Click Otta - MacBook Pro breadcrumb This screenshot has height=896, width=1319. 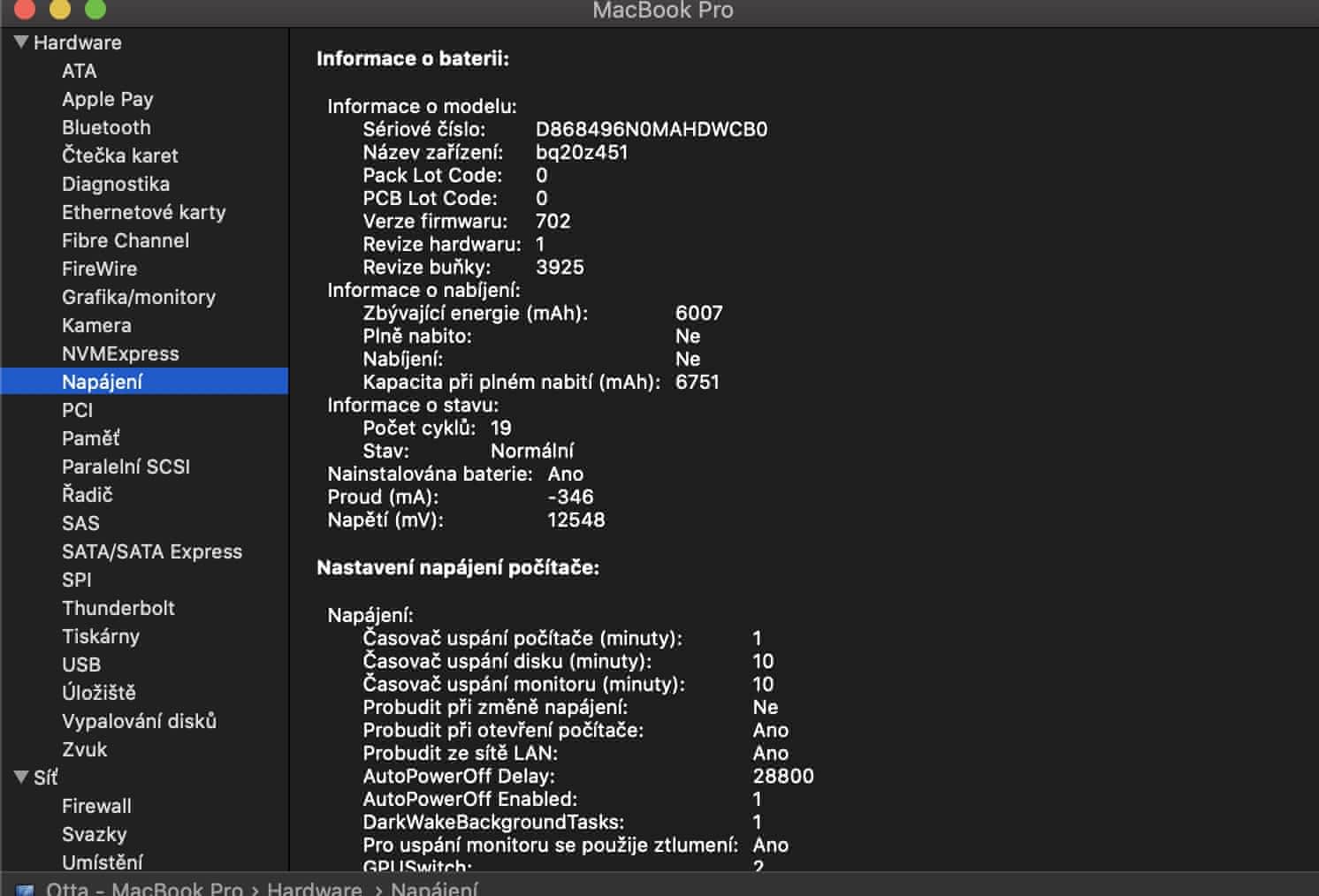coord(144,889)
